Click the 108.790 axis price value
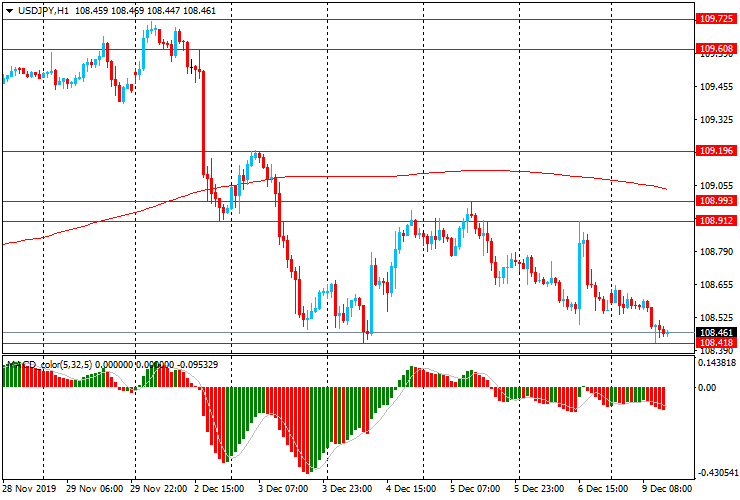Viewport: 740px width, 500px height. 716,252
